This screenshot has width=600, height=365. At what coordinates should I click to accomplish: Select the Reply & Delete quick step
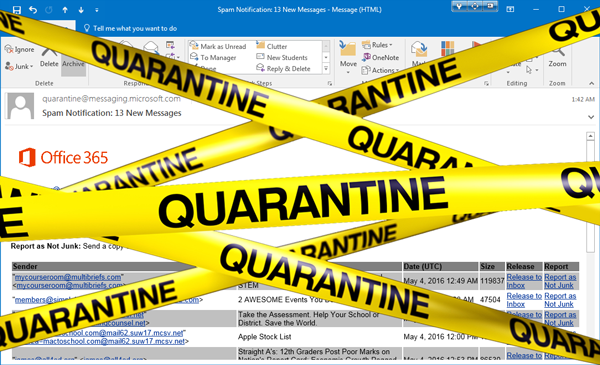click(284, 68)
